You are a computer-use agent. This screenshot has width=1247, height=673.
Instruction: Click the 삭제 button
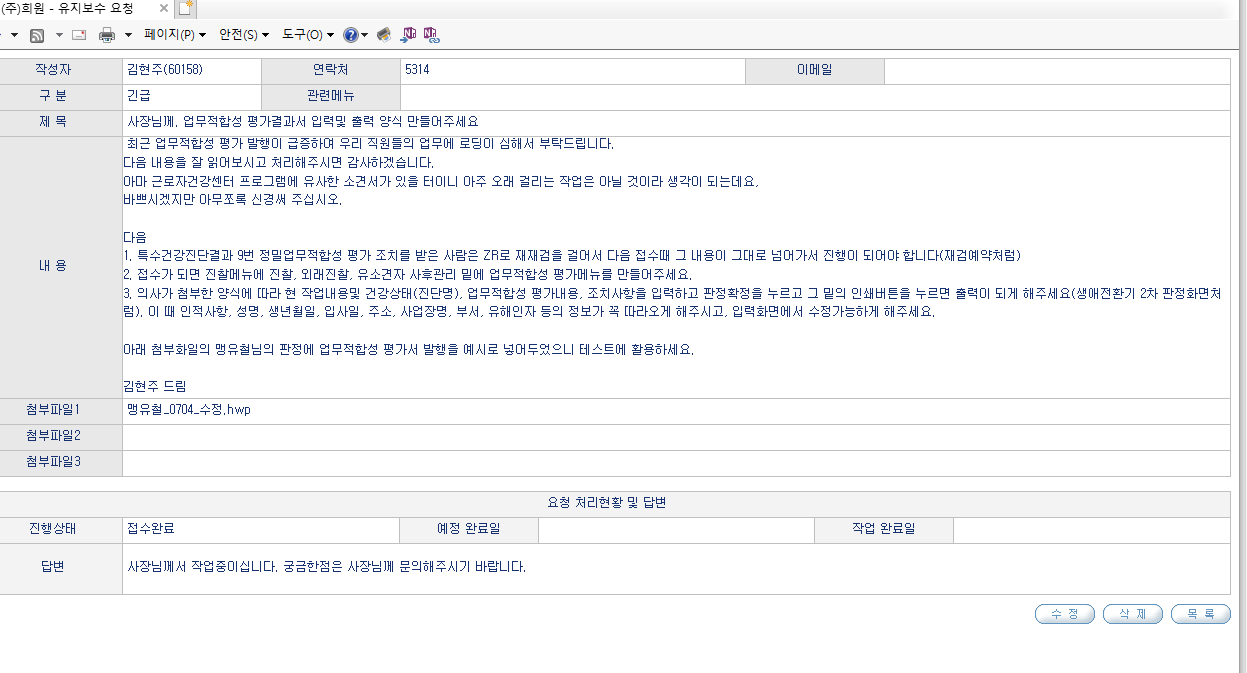point(1133,614)
